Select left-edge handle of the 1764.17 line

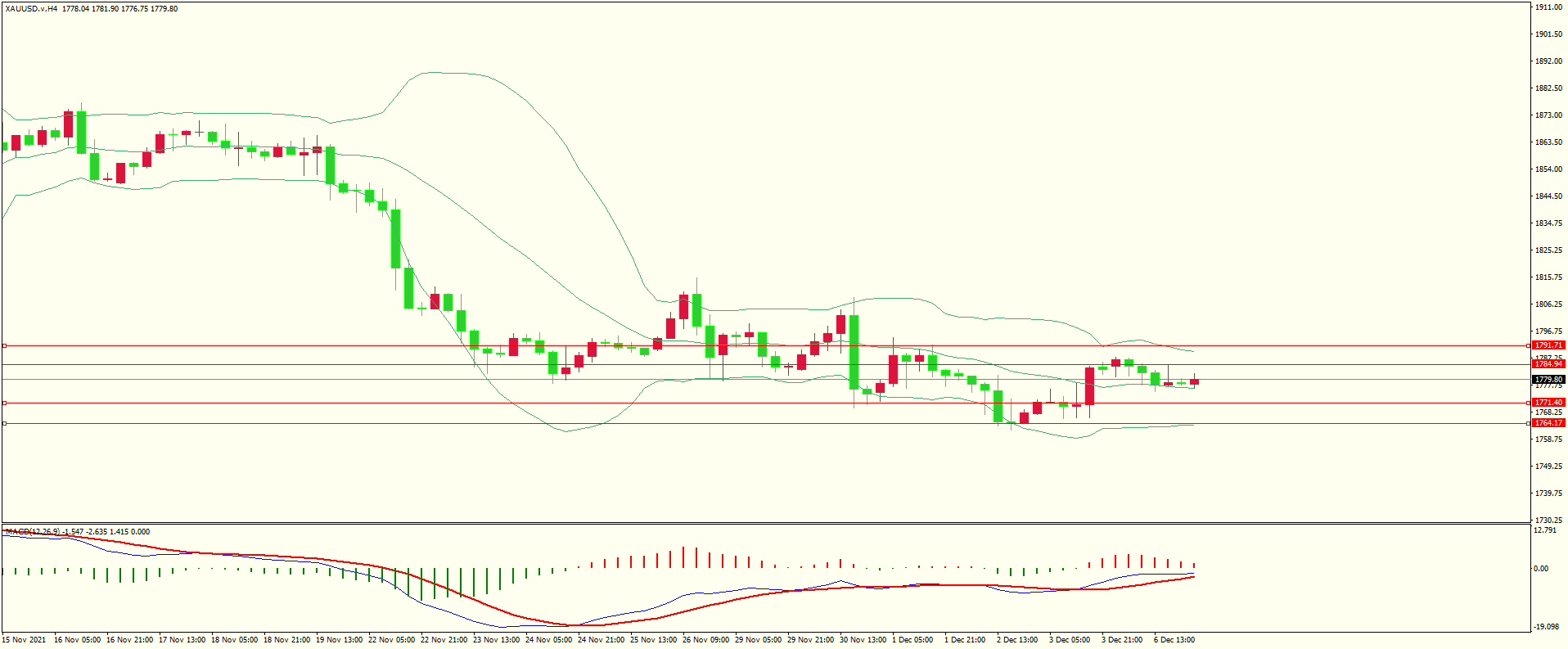[4, 423]
